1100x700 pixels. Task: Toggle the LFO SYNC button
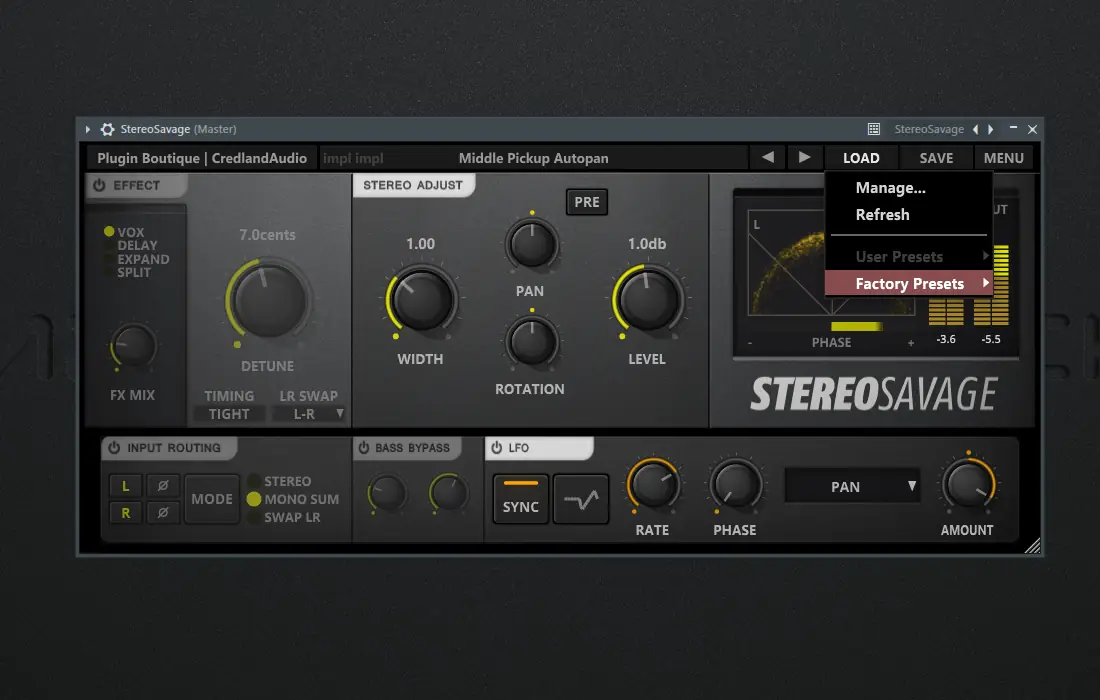[x=521, y=499]
